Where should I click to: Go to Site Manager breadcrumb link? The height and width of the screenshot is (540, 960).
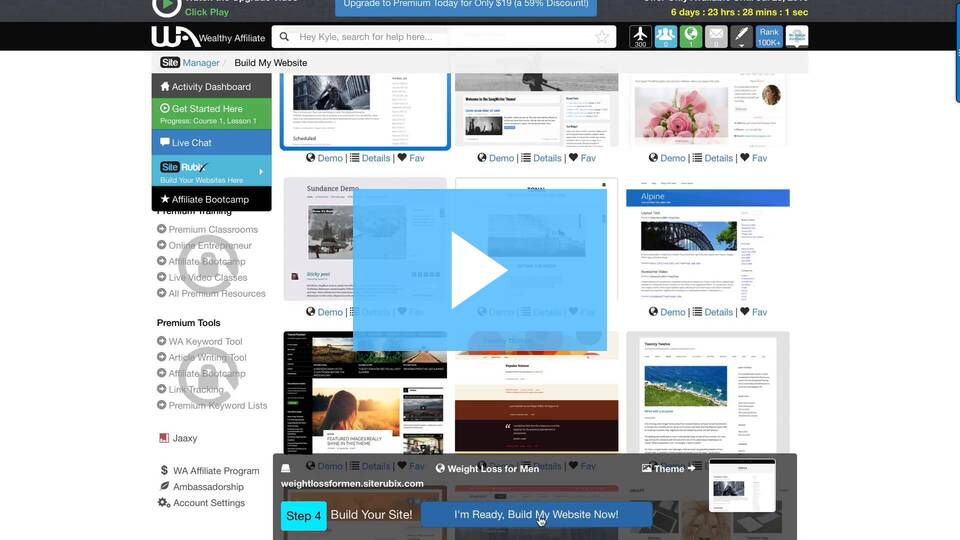coord(190,62)
